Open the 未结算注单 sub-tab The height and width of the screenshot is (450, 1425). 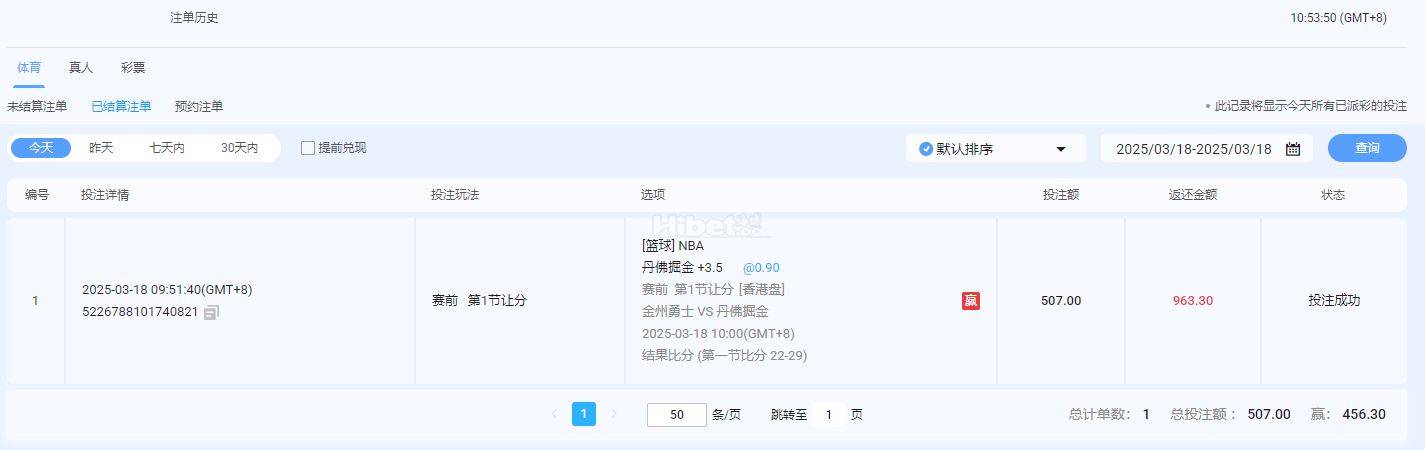tap(37, 106)
